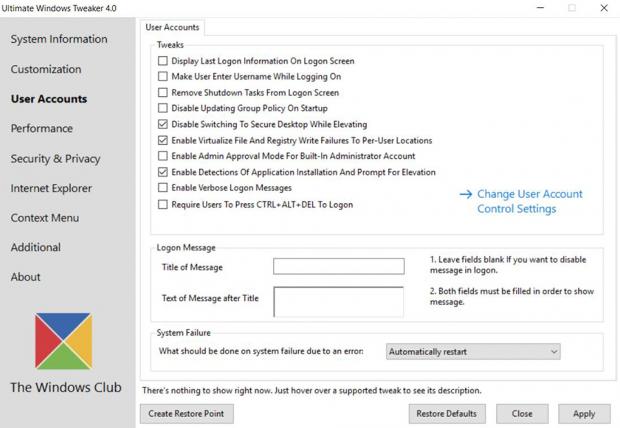Select the User Accounts tab
This screenshot has height=428, width=620.
pyautogui.click(x=172, y=28)
